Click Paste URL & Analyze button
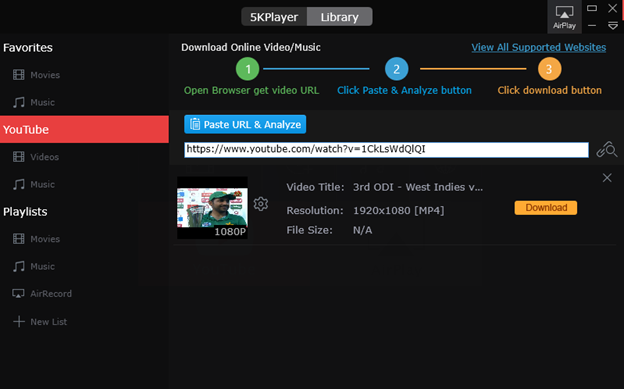This screenshot has height=389, width=624. tap(245, 124)
